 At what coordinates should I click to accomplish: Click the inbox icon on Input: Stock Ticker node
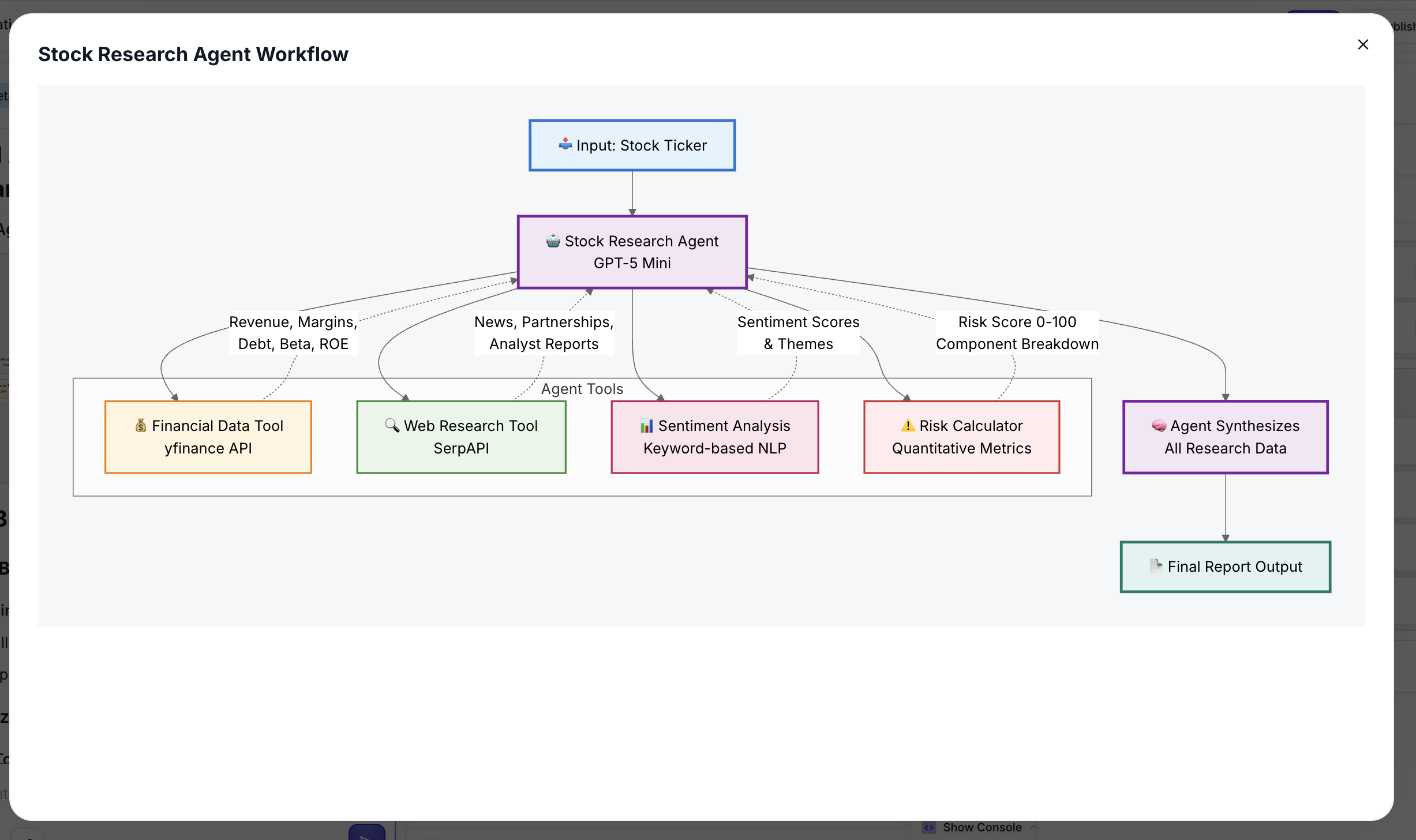pos(565,145)
